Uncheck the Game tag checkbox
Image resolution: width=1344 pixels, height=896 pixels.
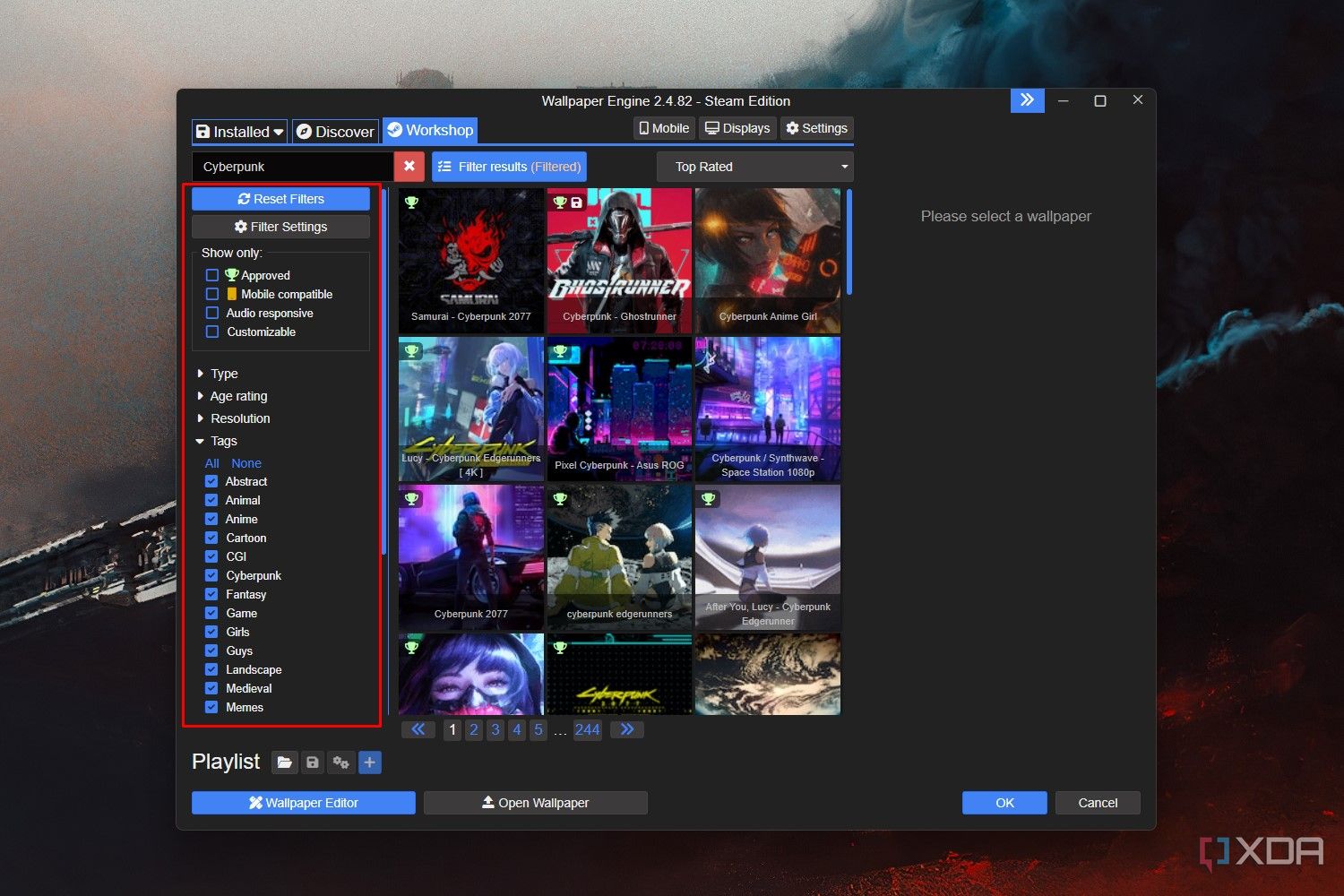pos(211,613)
